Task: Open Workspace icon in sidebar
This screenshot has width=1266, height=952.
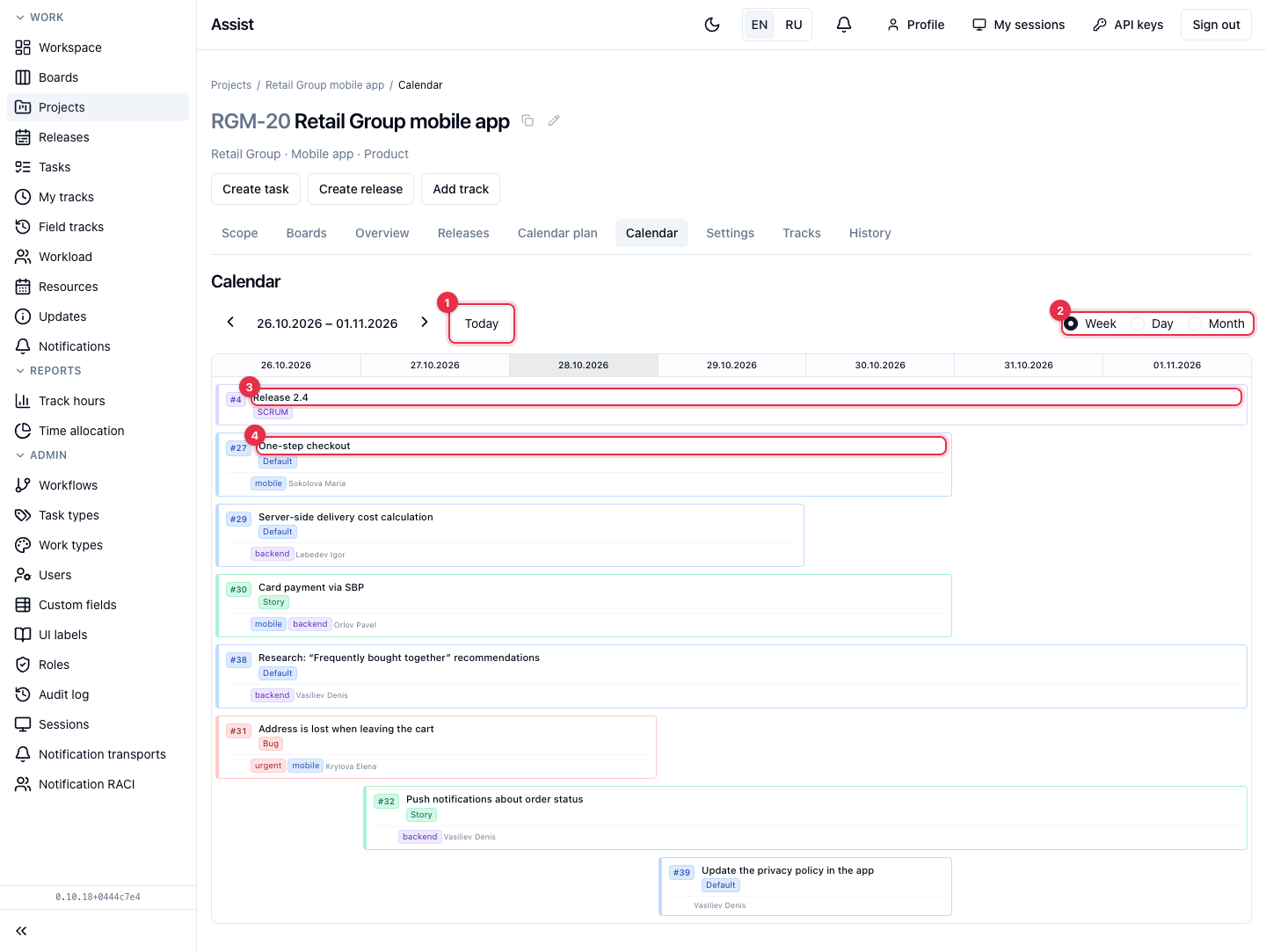Action: [x=23, y=47]
